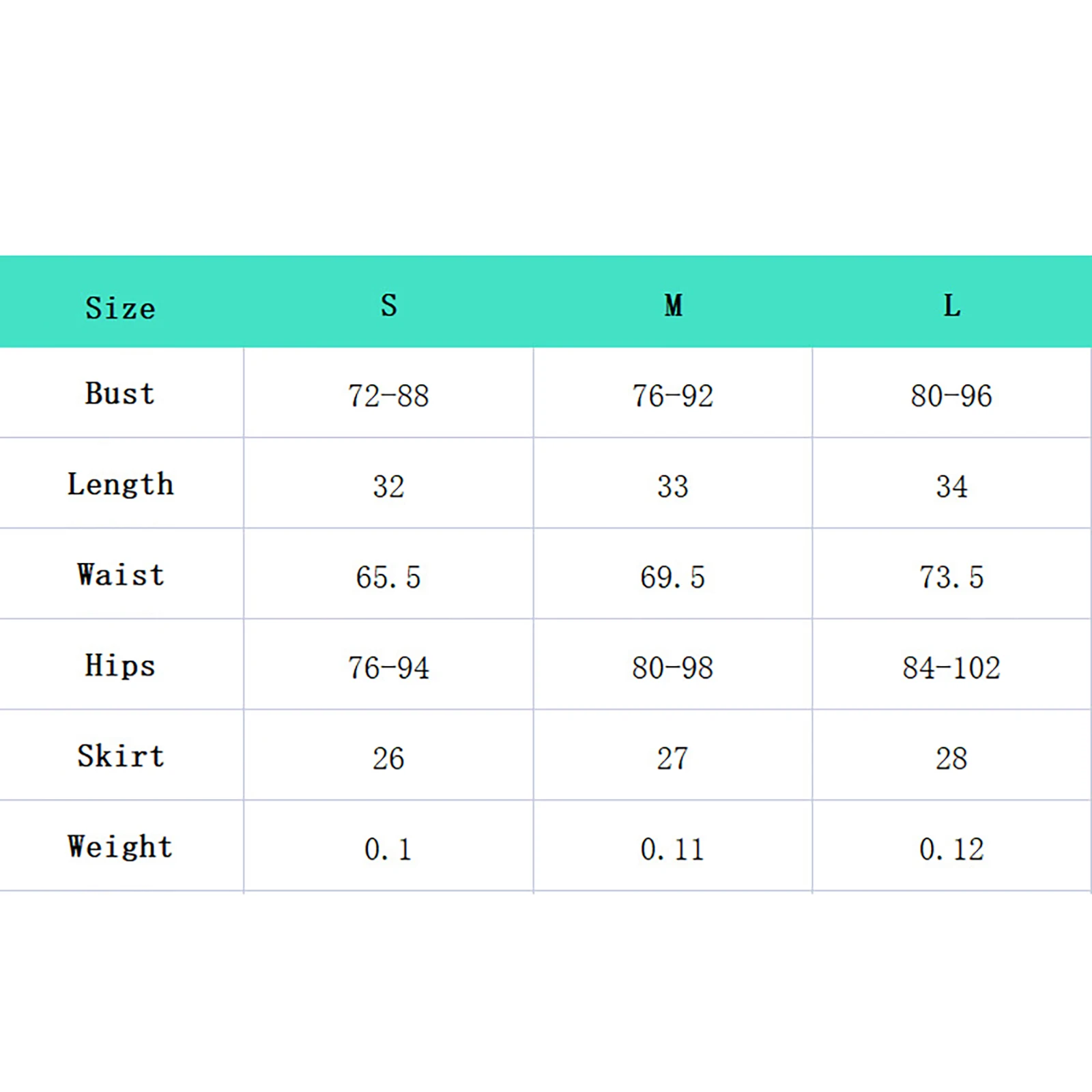1092x1092 pixels.
Task: Select the 72-88 bust cell
Action: point(388,396)
